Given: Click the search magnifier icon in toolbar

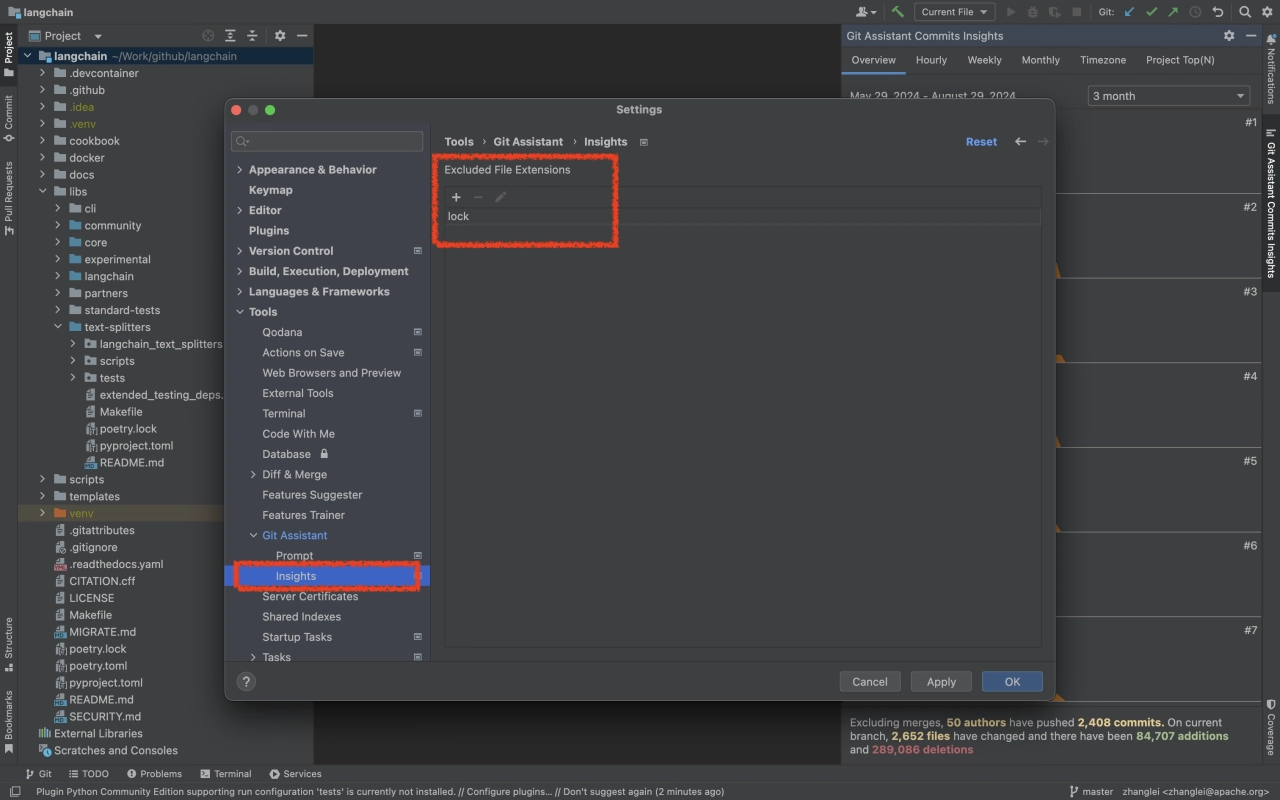Looking at the screenshot, I should point(1245,12).
